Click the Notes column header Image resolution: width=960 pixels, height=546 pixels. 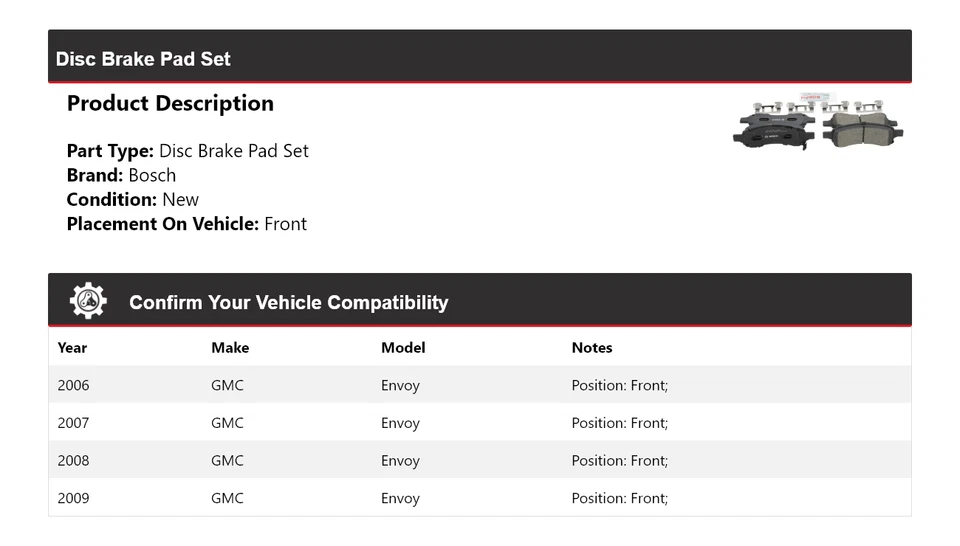point(592,348)
